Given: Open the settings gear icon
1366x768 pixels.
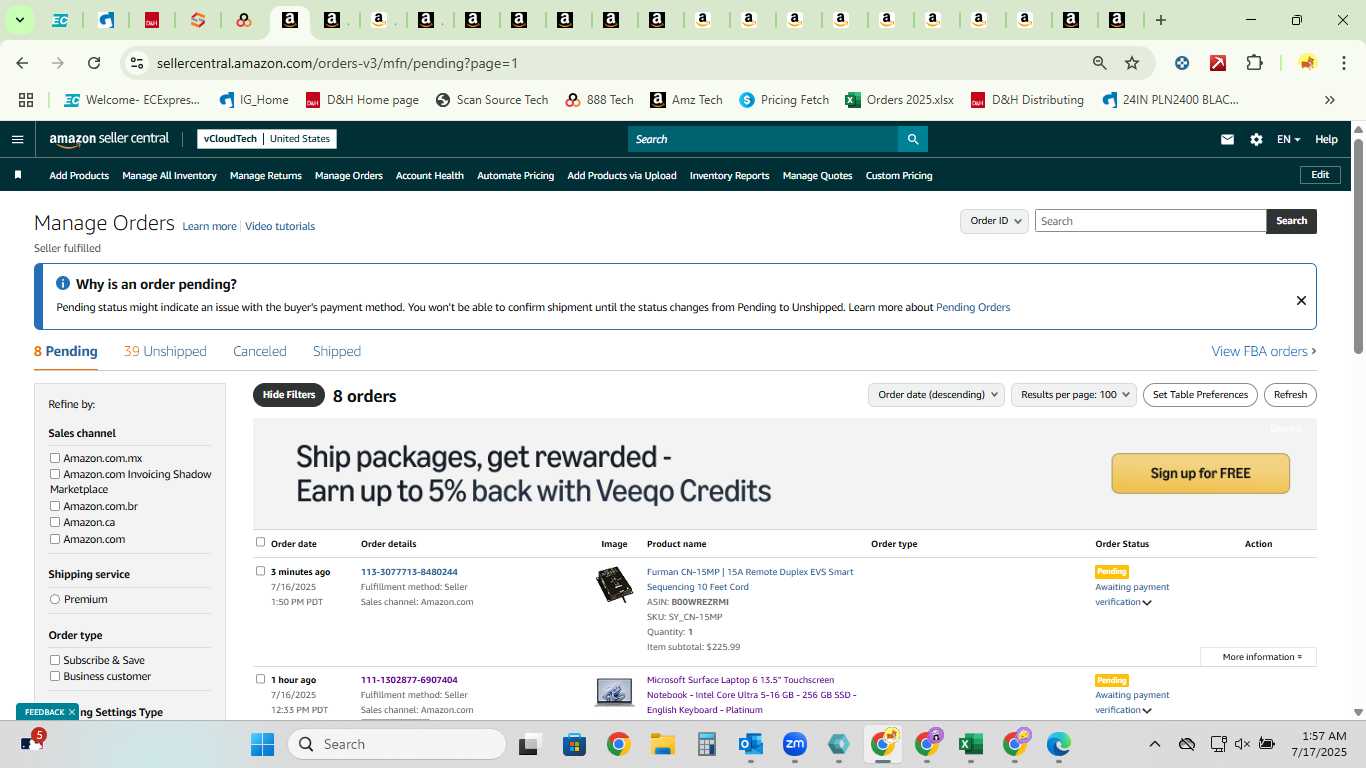Looking at the screenshot, I should pyautogui.click(x=1256, y=140).
